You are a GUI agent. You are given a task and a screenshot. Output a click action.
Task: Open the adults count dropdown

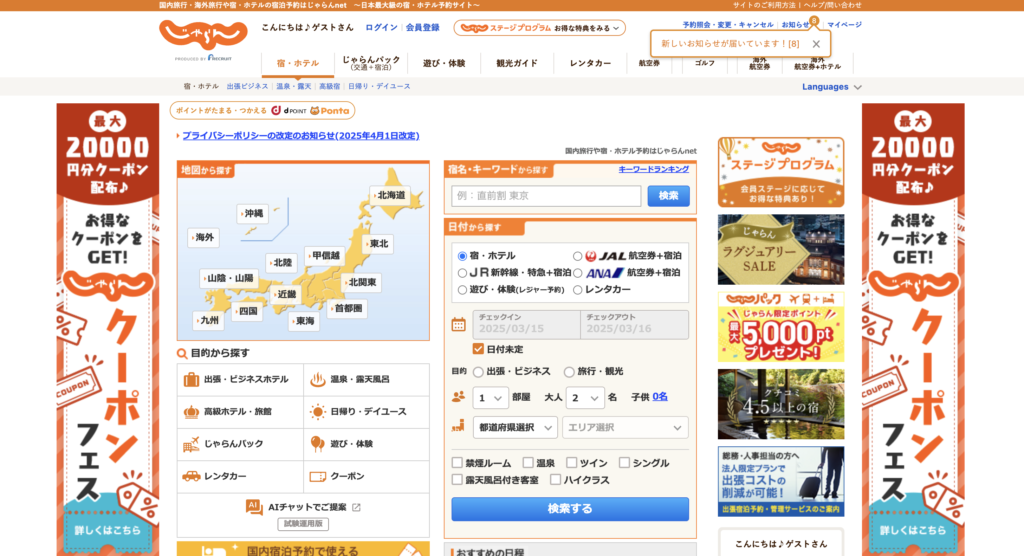[x=584, y=397]
